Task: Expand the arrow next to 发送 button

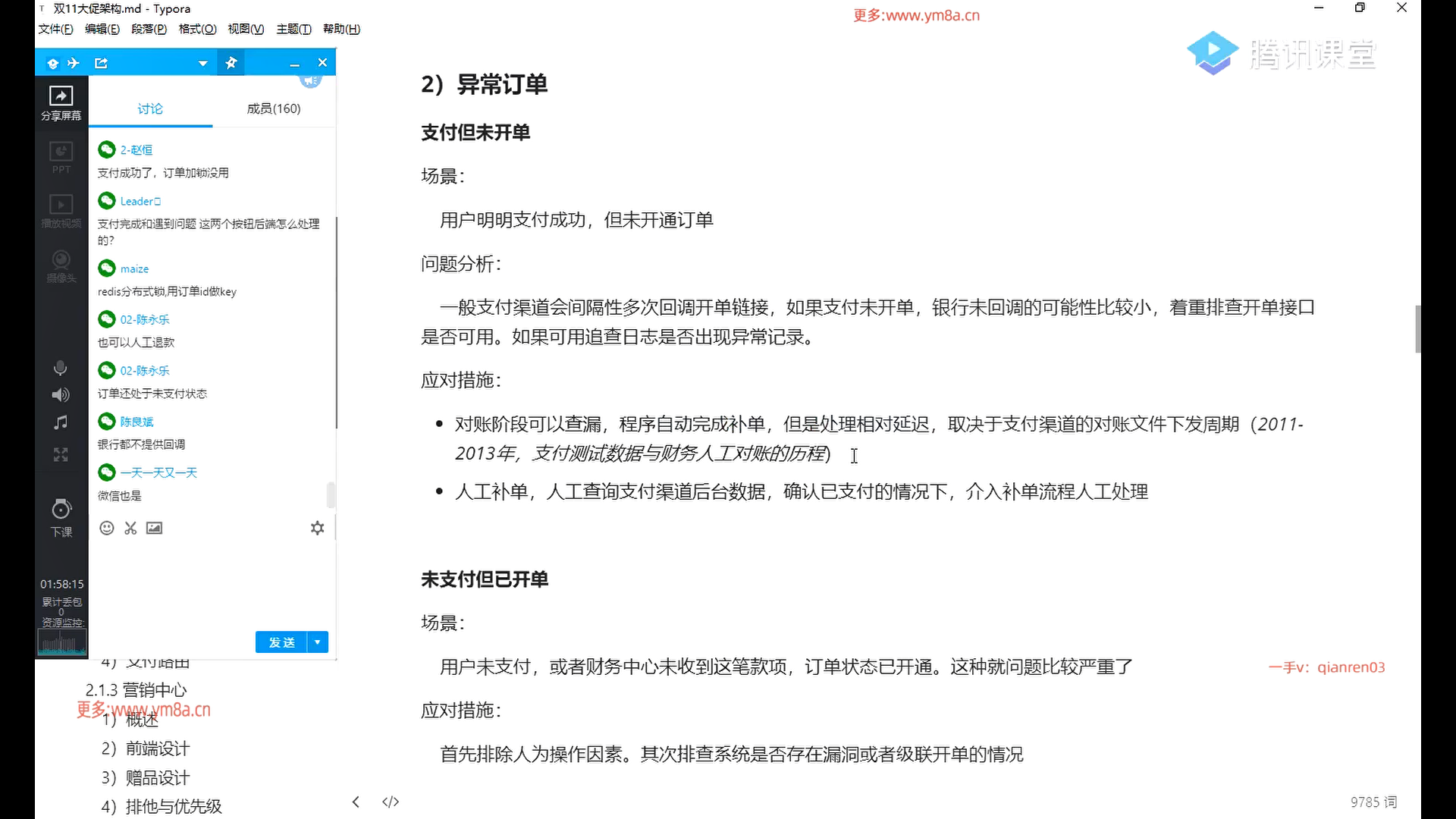Action: click(318, 642)
